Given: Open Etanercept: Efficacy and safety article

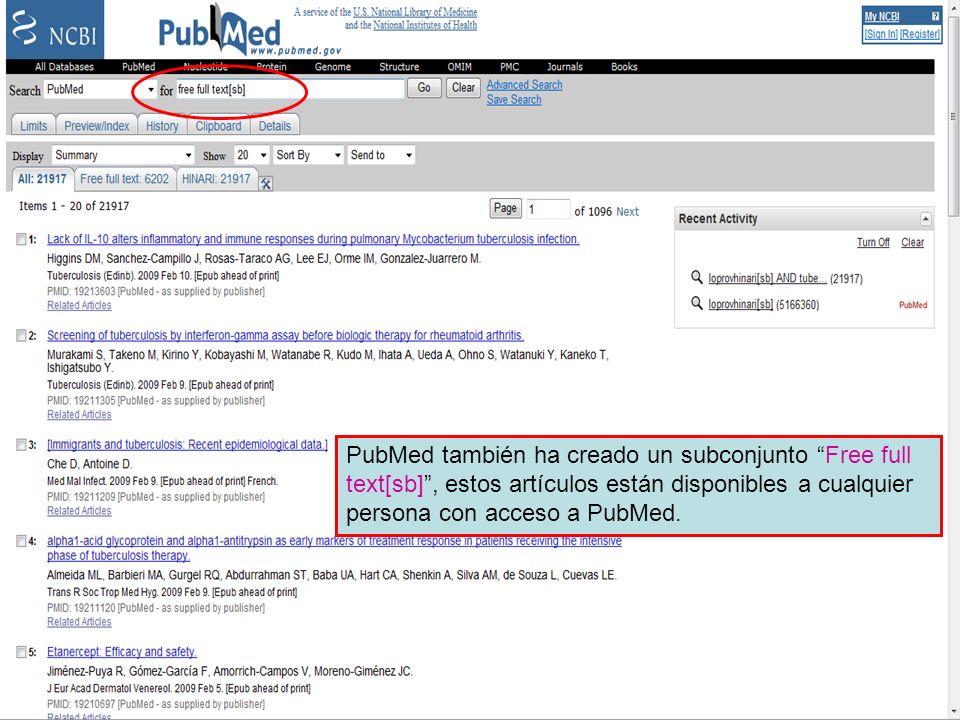Looking at the screenshot, I should point(122,652).
